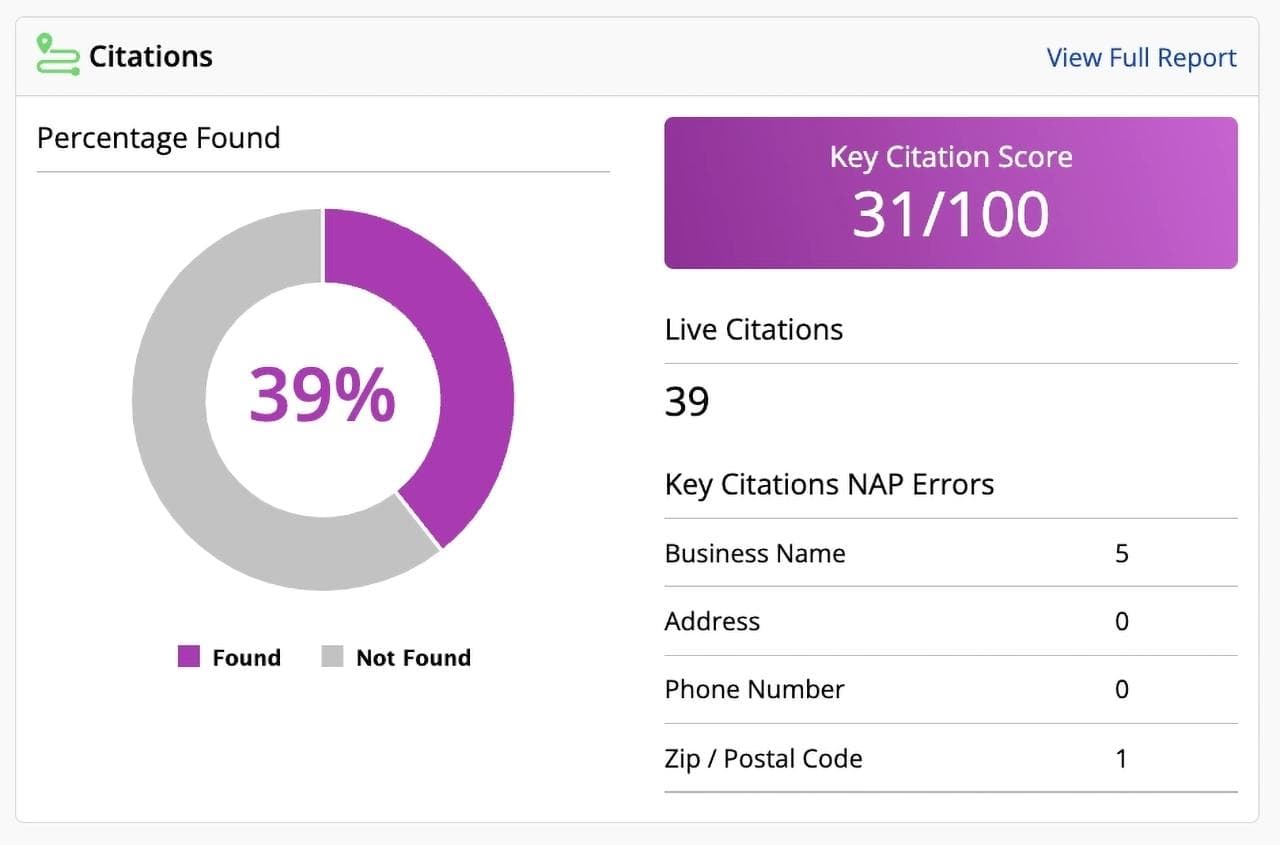Select the Business Name error row label
The image size is (1280, 845).
[x=755, y=554]
